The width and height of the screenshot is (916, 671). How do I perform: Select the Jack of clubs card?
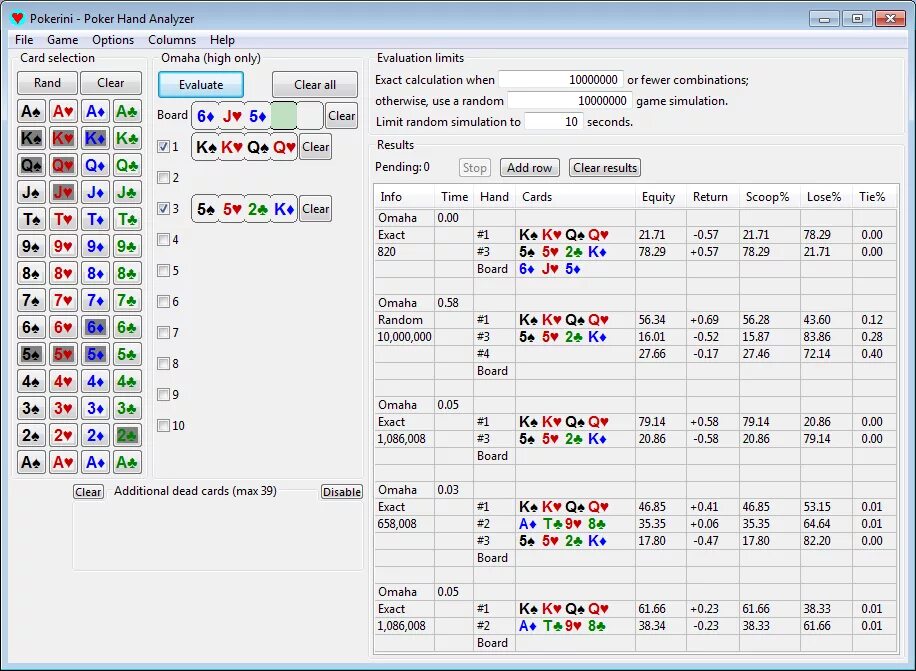pyautogui.click(x=127, y=192)
